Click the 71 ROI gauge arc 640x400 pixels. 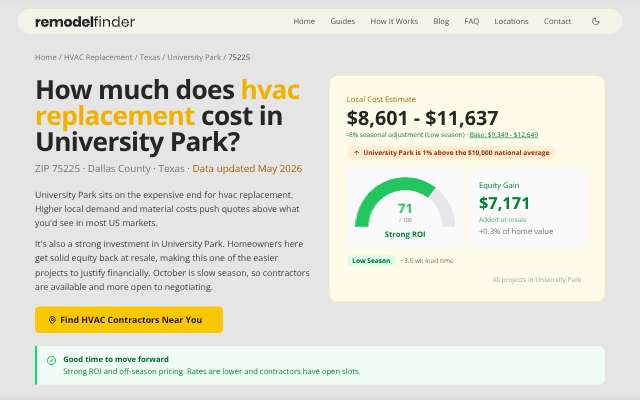coord(404,202)
